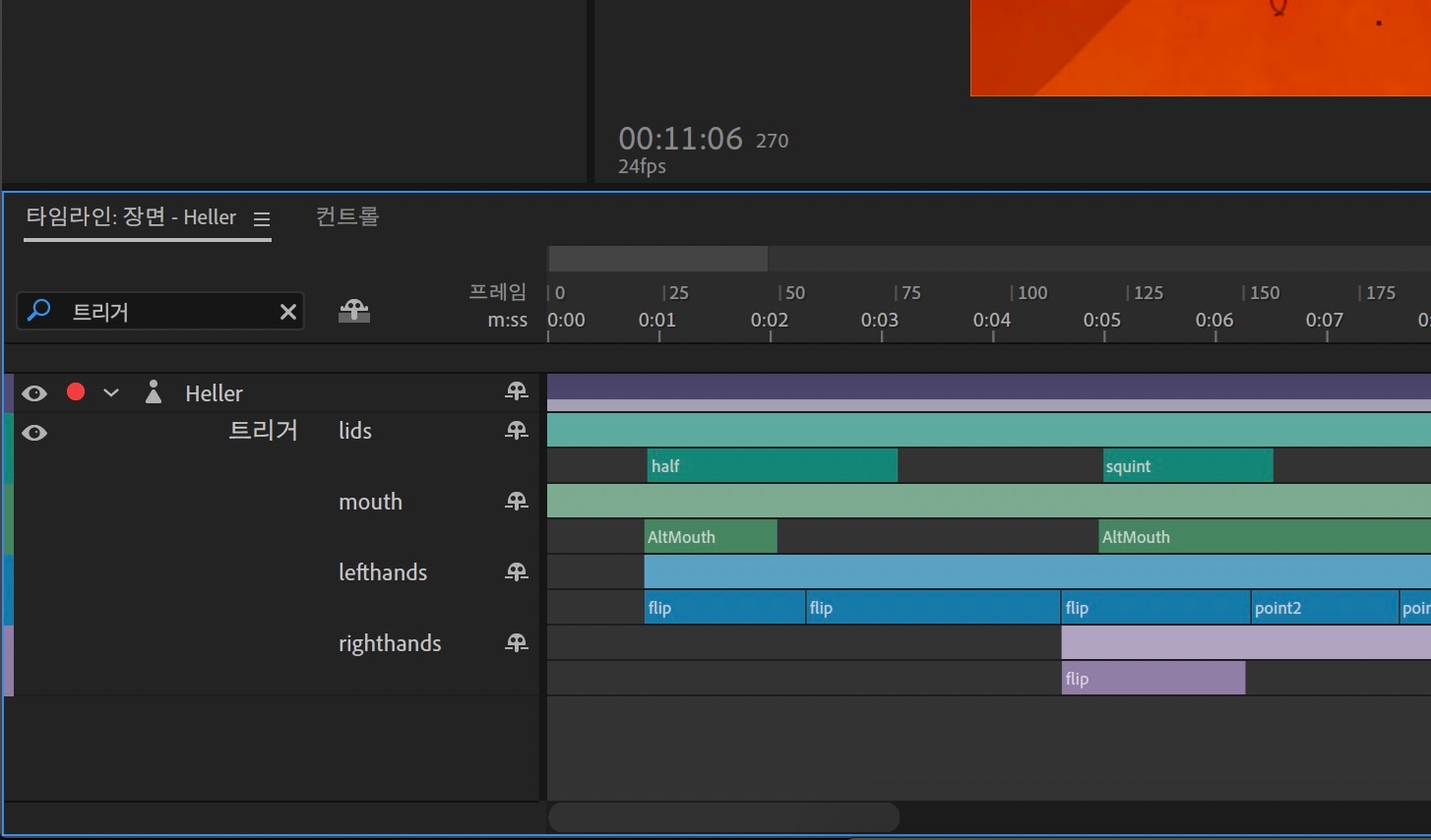Click the 24fps frame rate label

642,166
